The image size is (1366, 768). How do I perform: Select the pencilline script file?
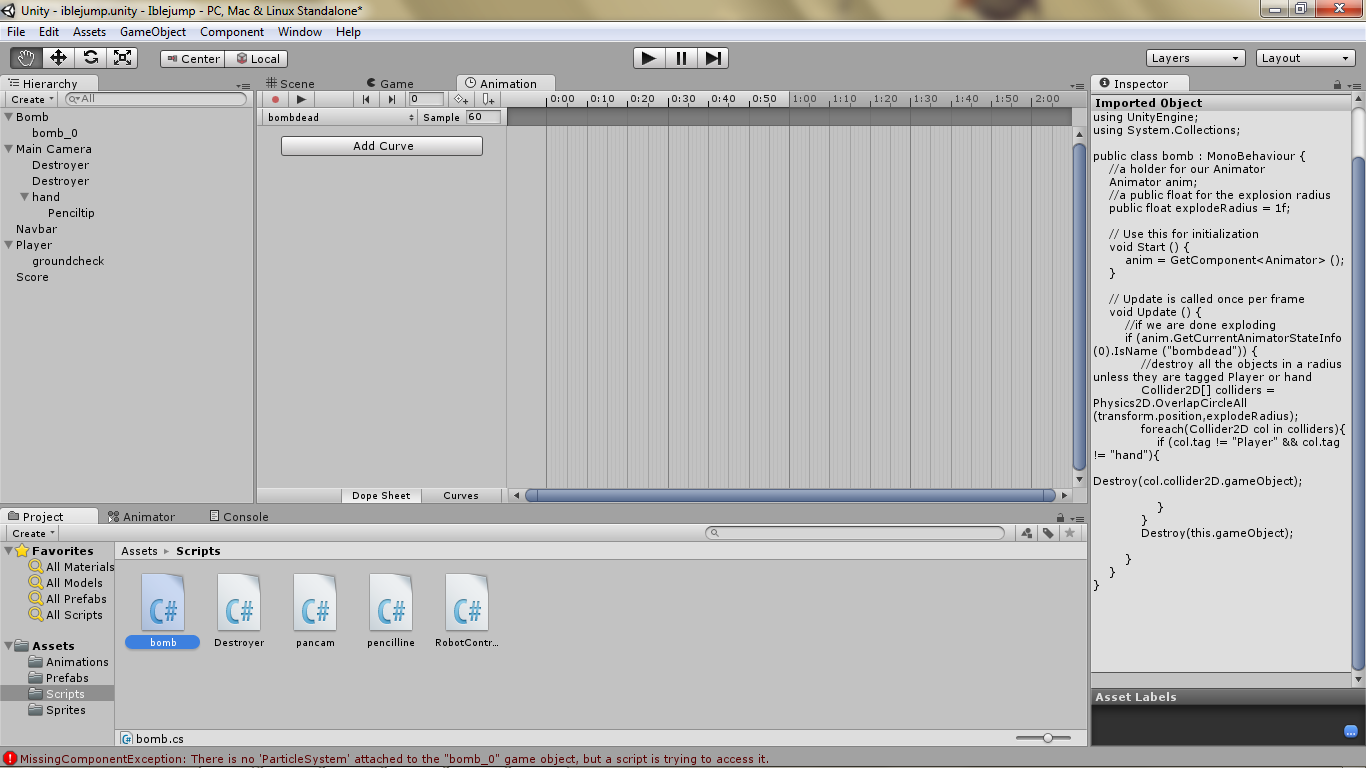point(391,610)
